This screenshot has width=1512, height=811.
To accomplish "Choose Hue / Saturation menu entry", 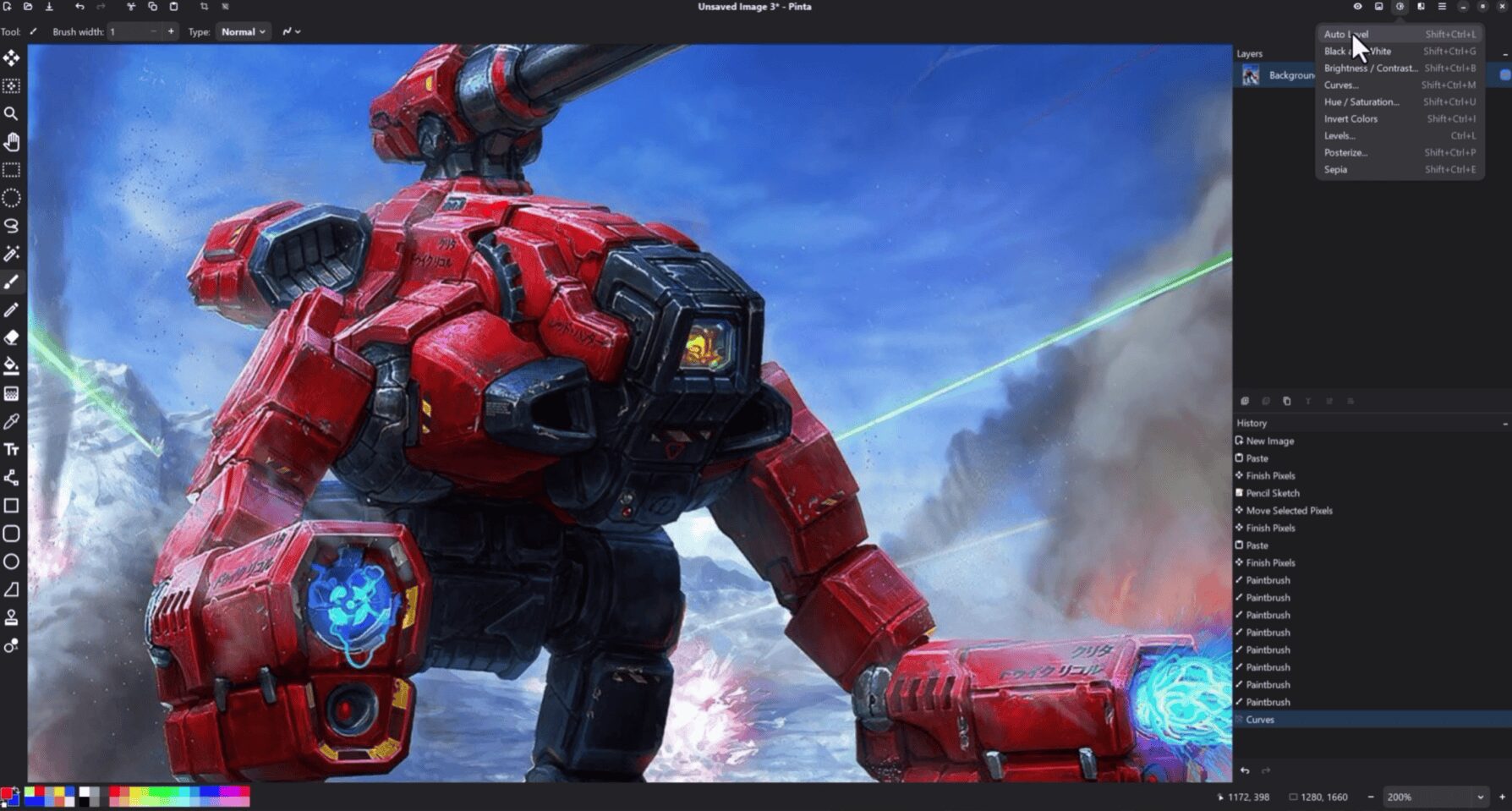I will (x=1400, y=102).
